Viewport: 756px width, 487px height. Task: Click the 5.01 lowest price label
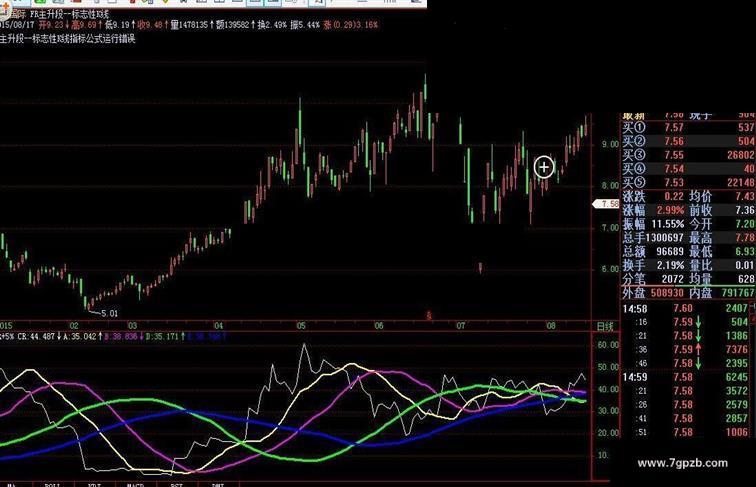109,313
